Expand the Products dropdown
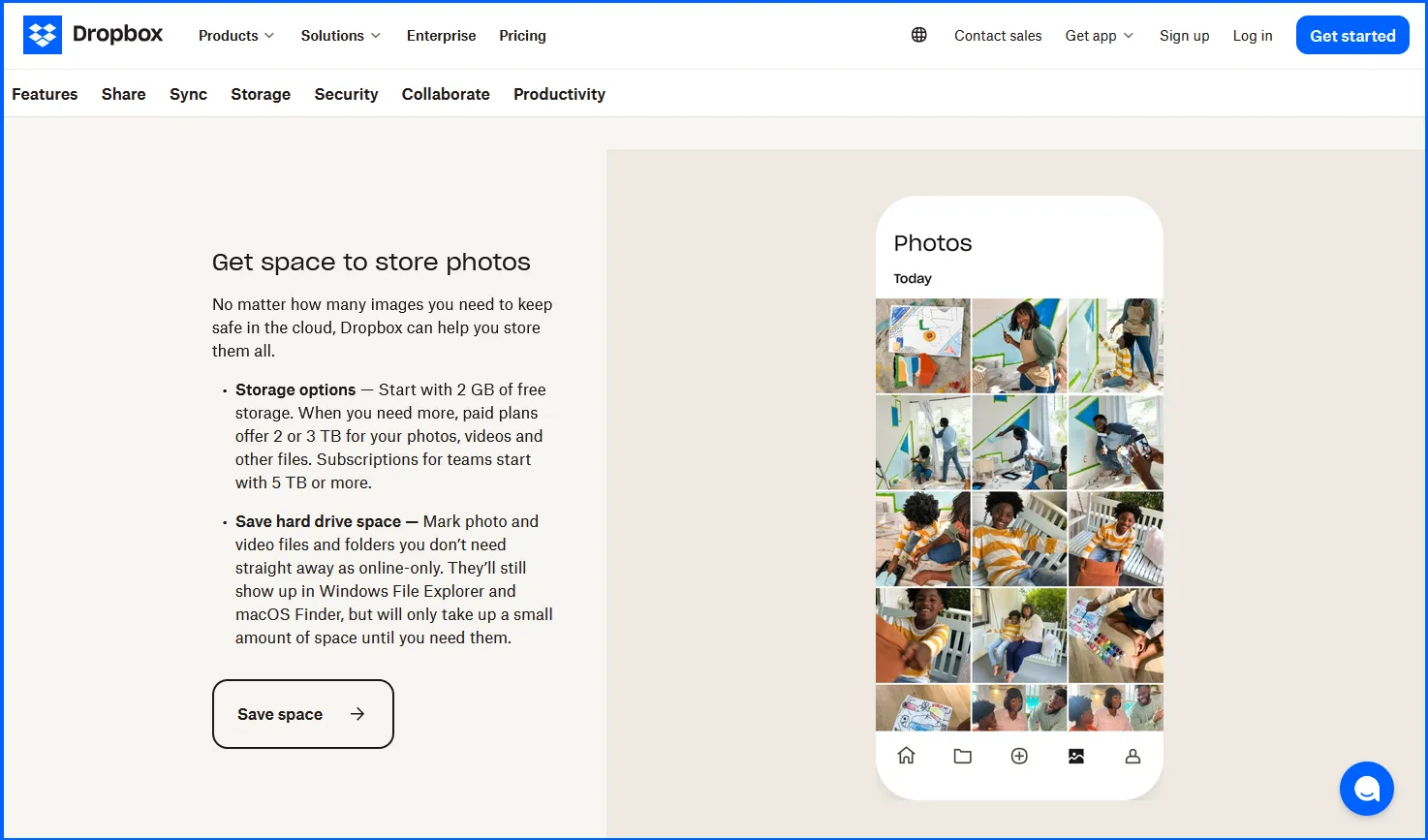 pos(235,35)
